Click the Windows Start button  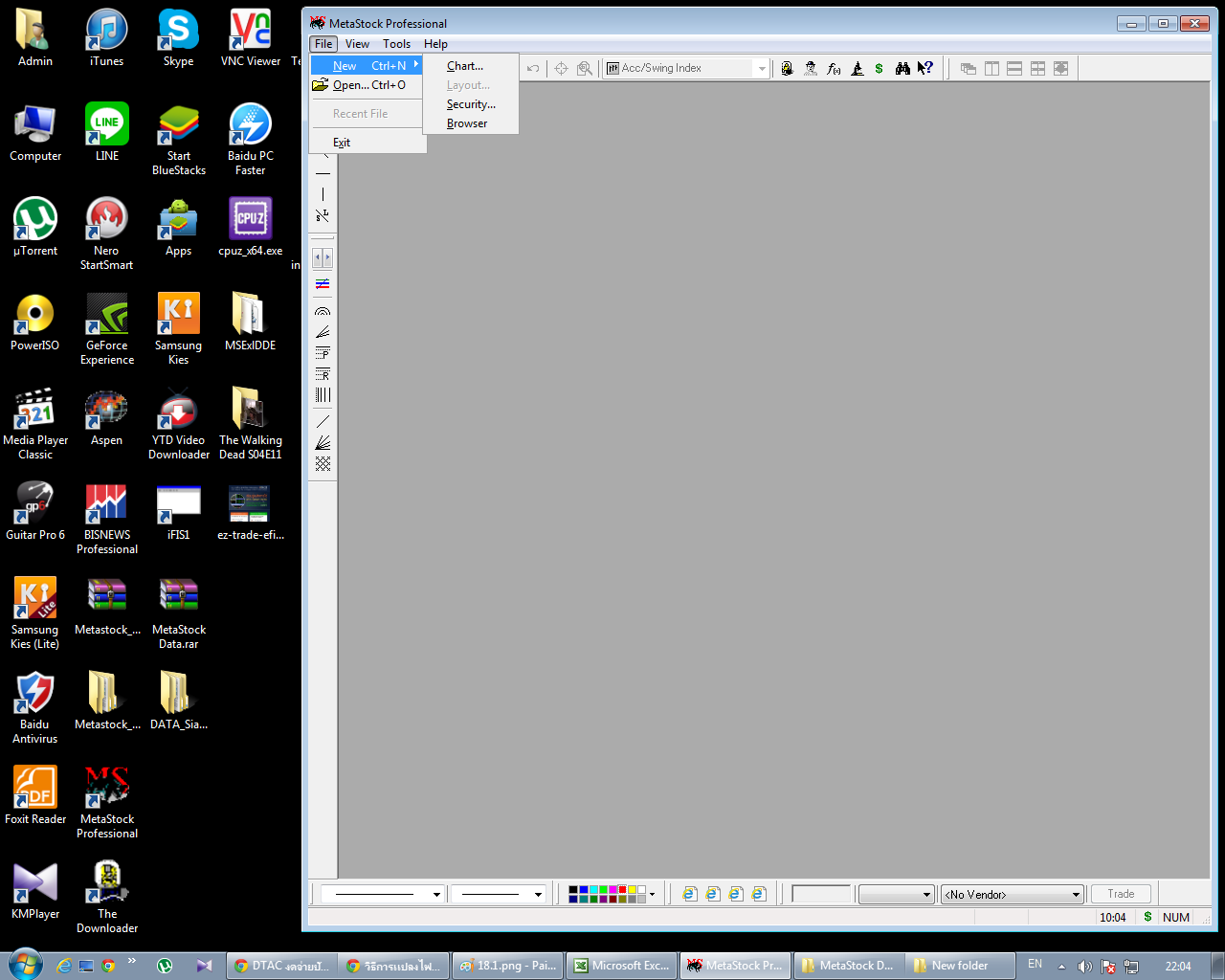point(25,965)
